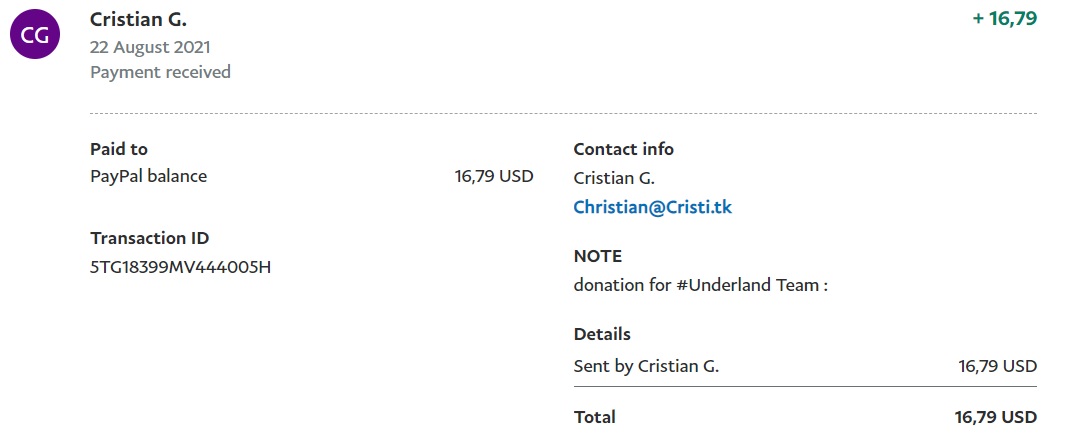Select transaction ID 5TG18399MV444005H
Screen dimensions: 1065x444
coord(181,266)
